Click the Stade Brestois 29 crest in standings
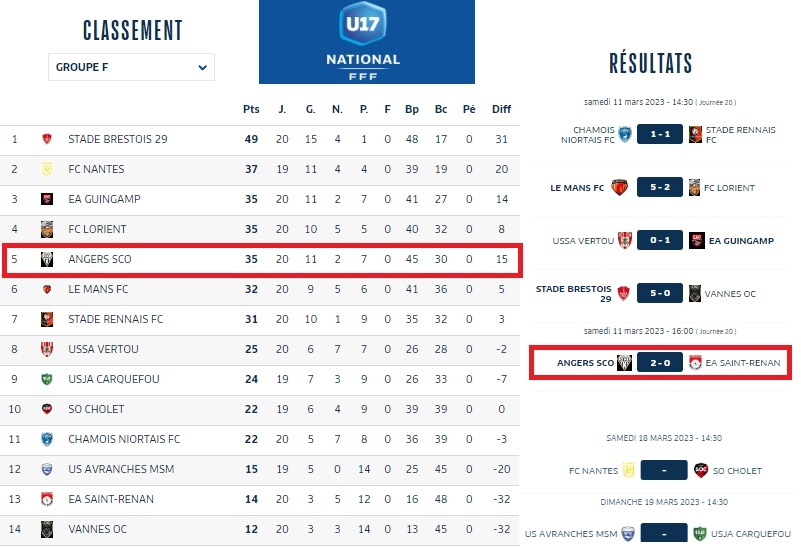 (x=47, y=139)
